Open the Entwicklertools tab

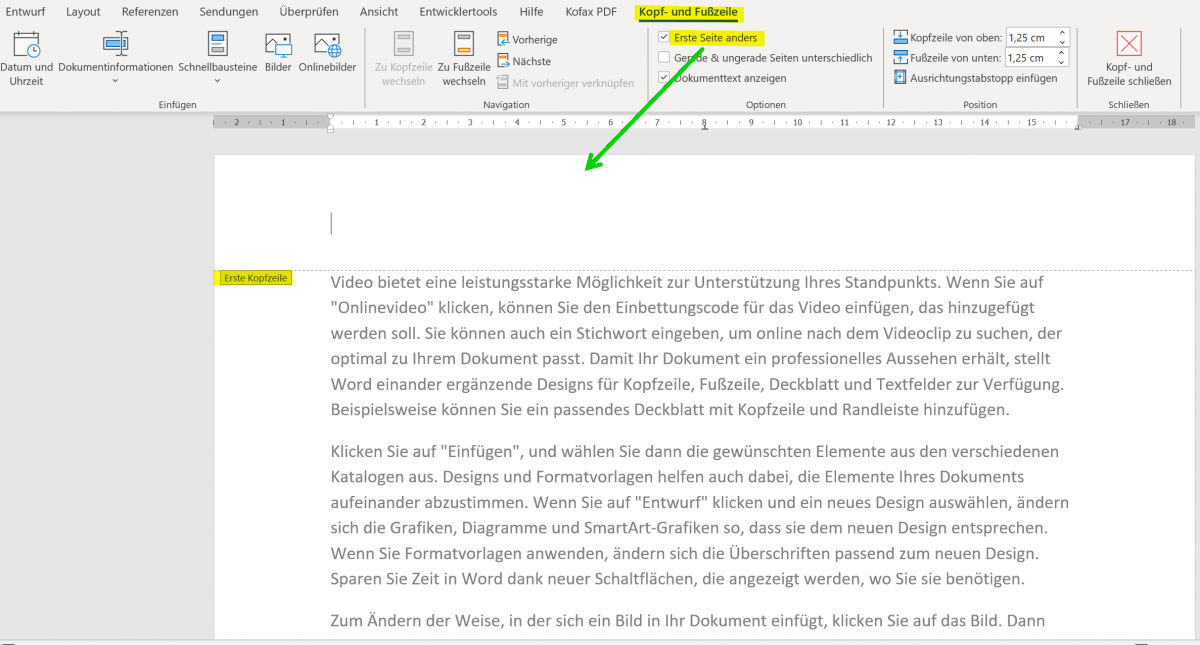458,12
